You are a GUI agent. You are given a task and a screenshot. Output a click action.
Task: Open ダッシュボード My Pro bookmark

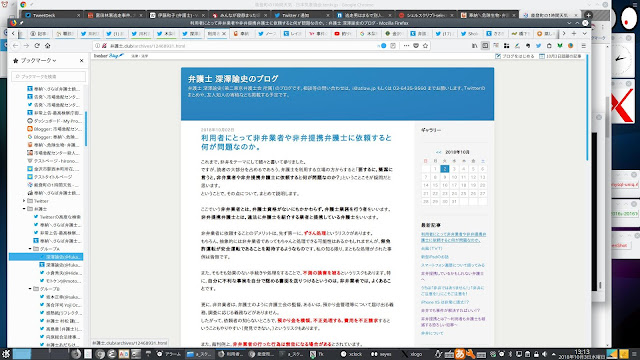tap(54, 121)
